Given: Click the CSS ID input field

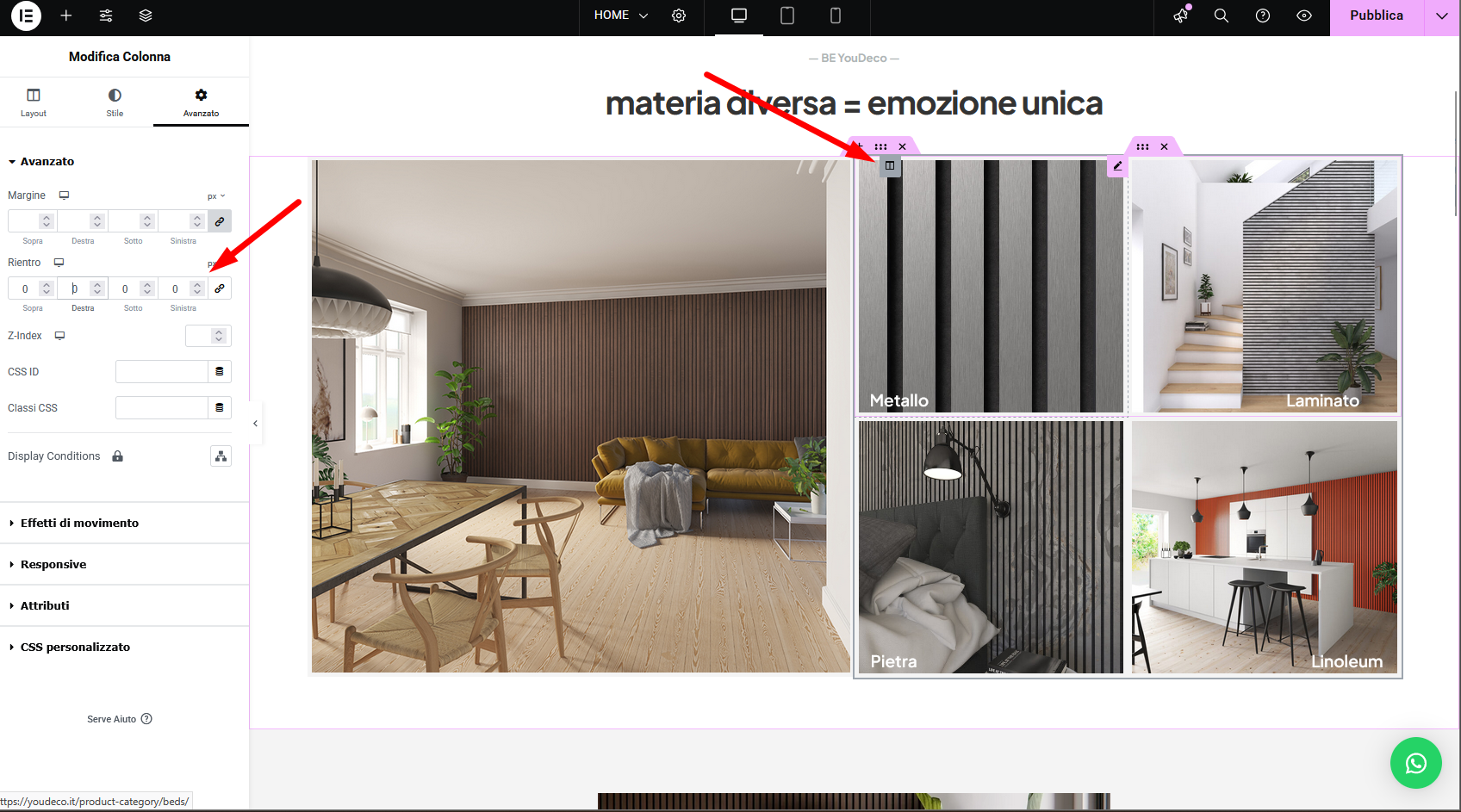Looking at the screenshot, I should [x=162, y=371].
